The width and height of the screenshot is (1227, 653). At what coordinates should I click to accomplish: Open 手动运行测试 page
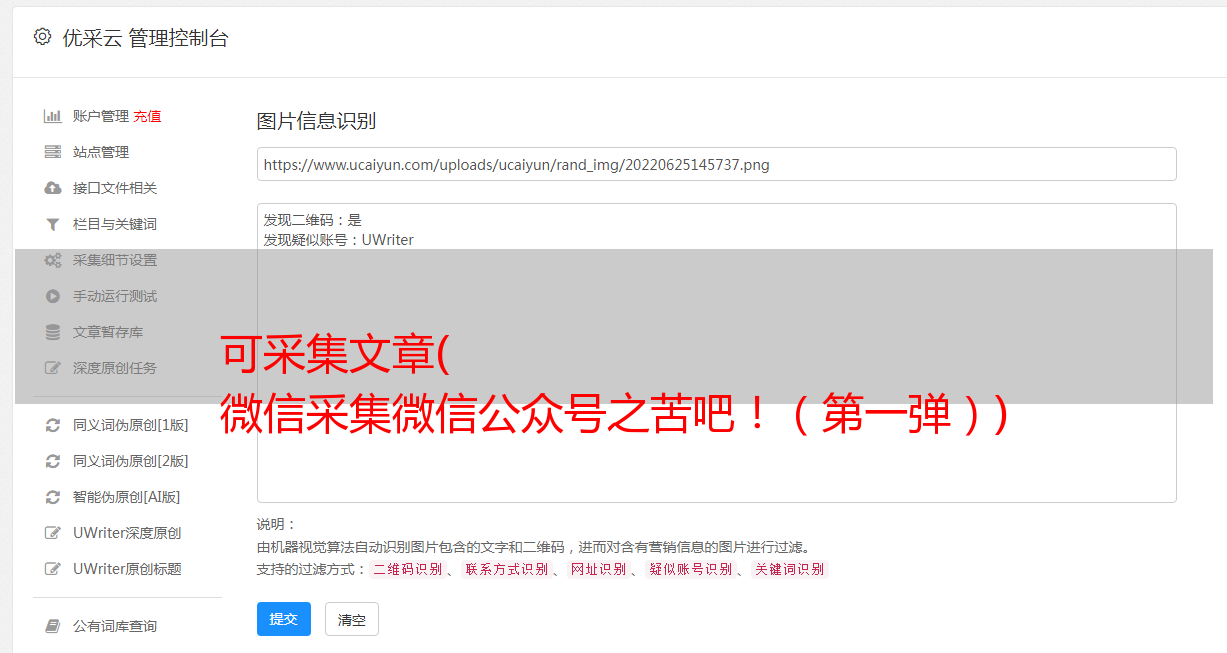click(115, 296)
